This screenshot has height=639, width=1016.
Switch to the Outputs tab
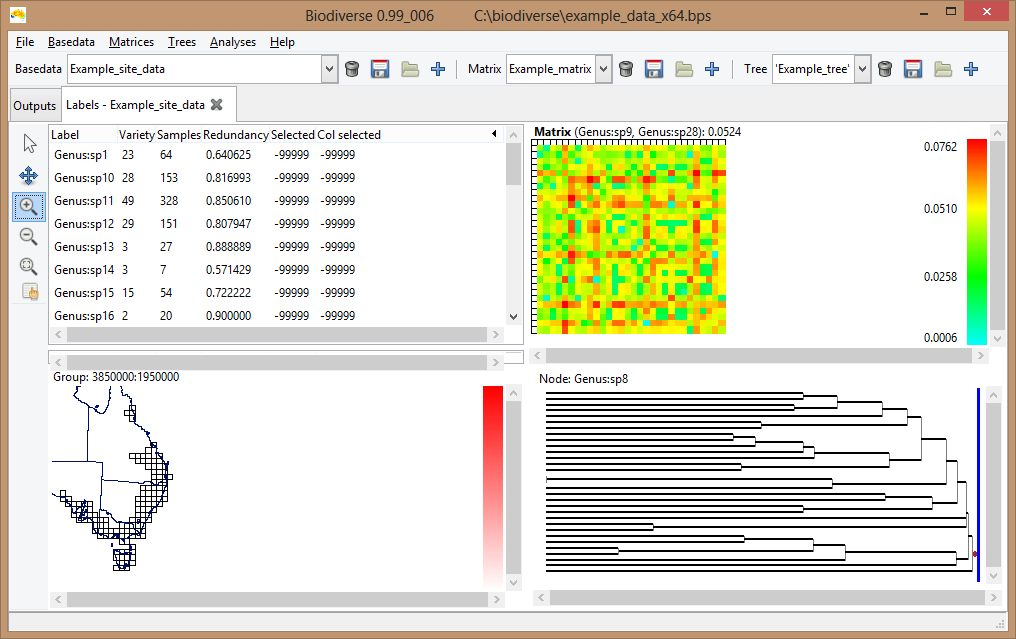[x=34, y=104]
